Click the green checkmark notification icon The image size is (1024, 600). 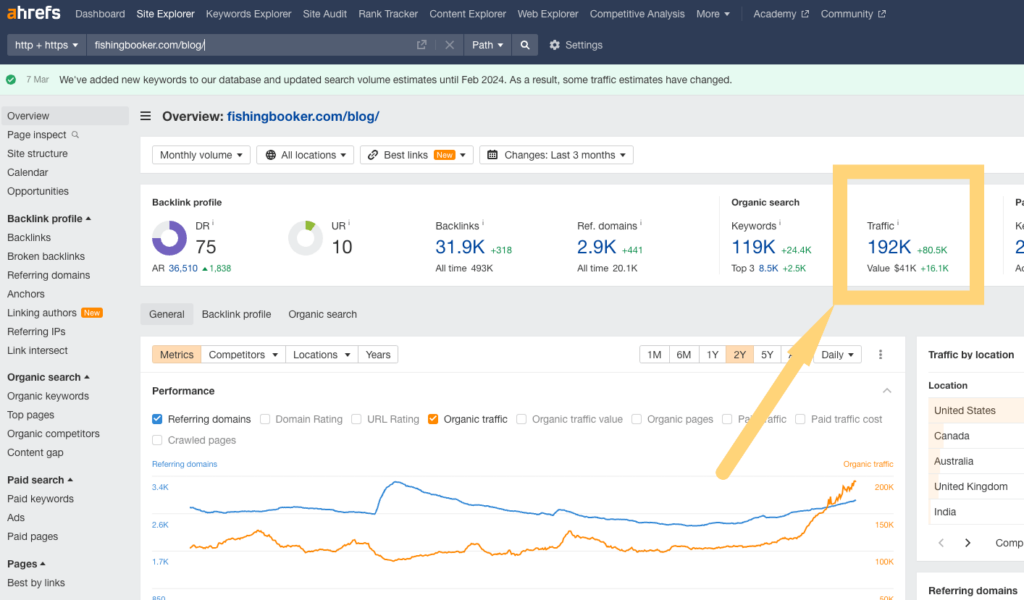point(11,80)
